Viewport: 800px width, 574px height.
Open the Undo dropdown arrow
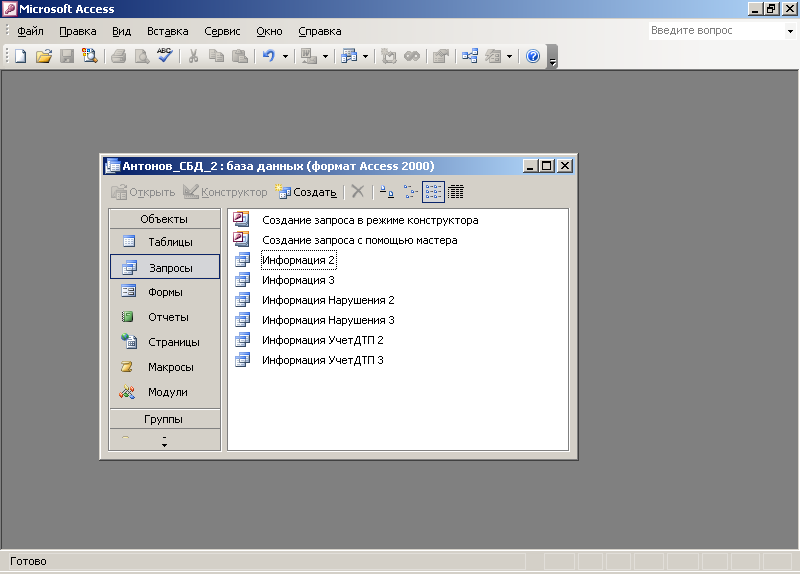click(x=285, y=57)
